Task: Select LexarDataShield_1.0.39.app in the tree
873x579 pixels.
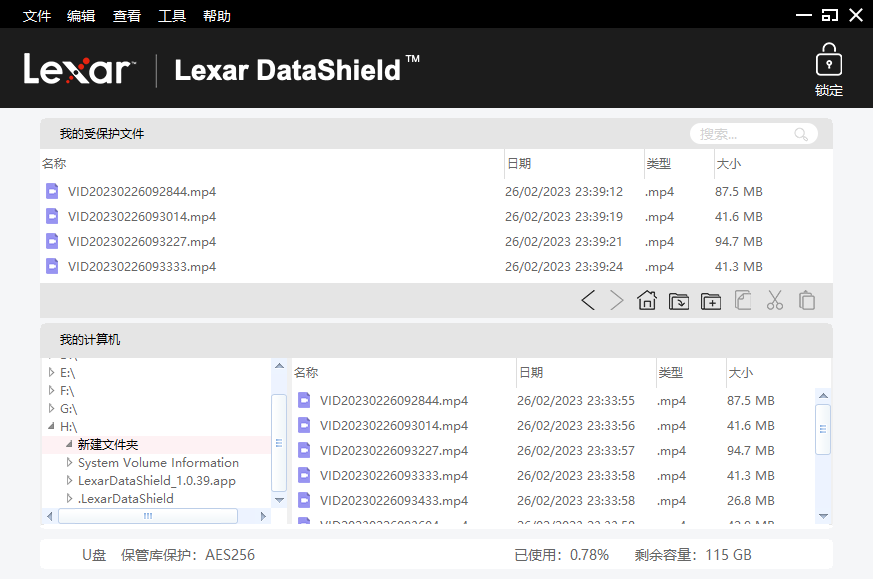Action: pos(156,480)
